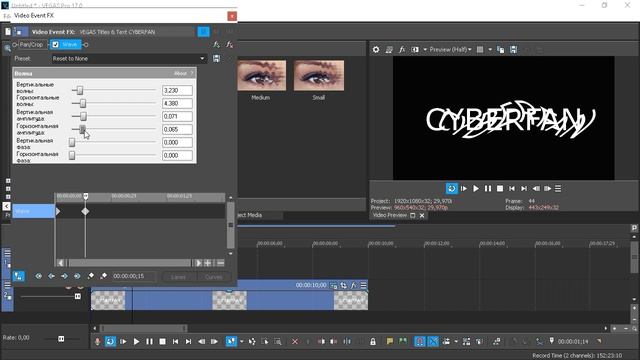The image size is (640, 360).
Task: Play the timeline from main transport
Action: click(x=136, y=342)
